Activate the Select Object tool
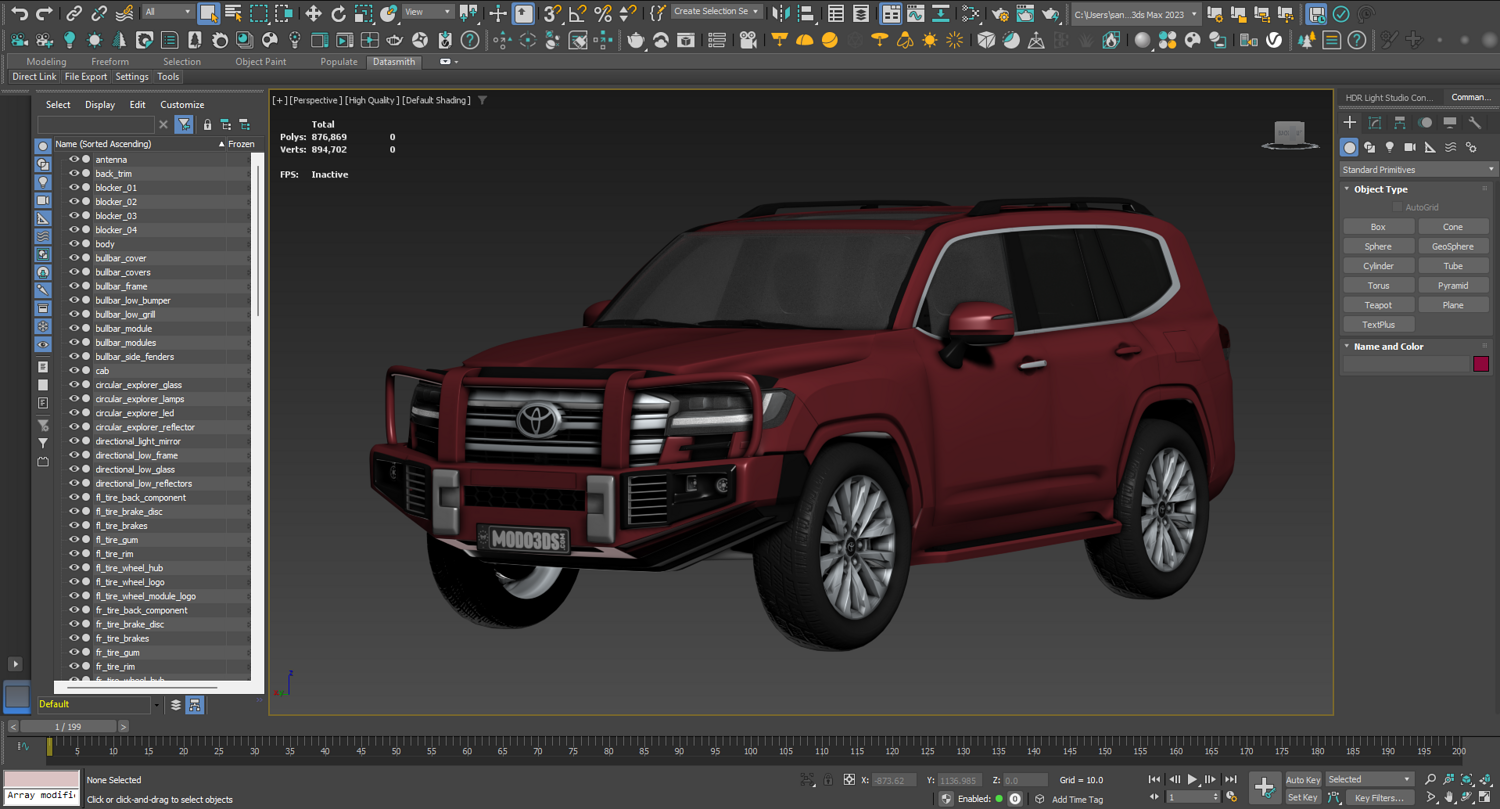 pyautogui.click(x=208, y=13)
